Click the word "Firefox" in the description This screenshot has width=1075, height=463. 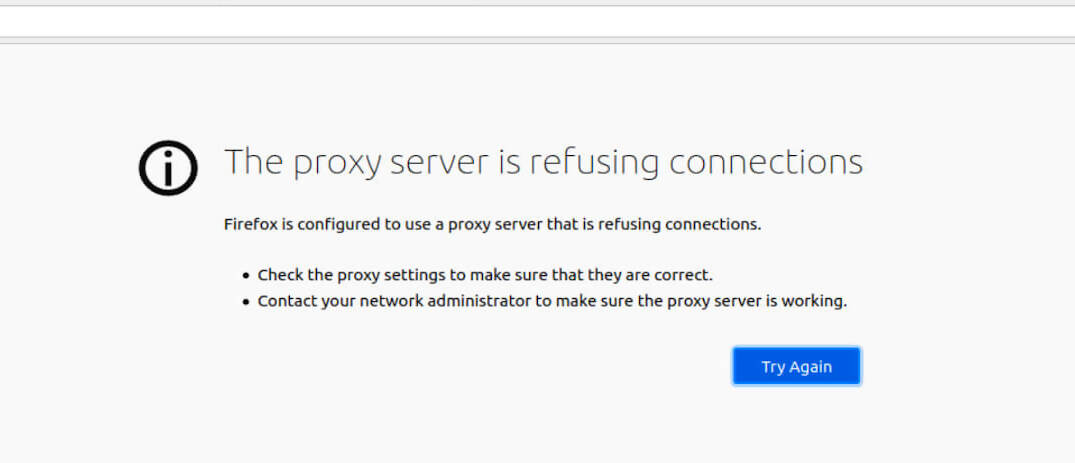click(x=251, y=224)
